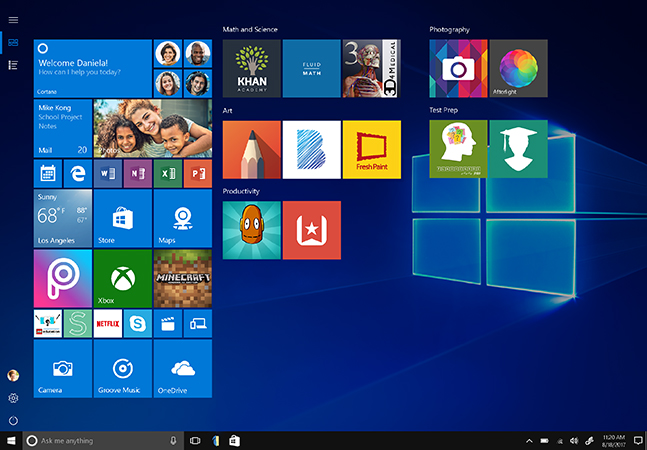Launch the Minecraft tile
This screenshot has width=647, height=450.
tap(183, 278)
